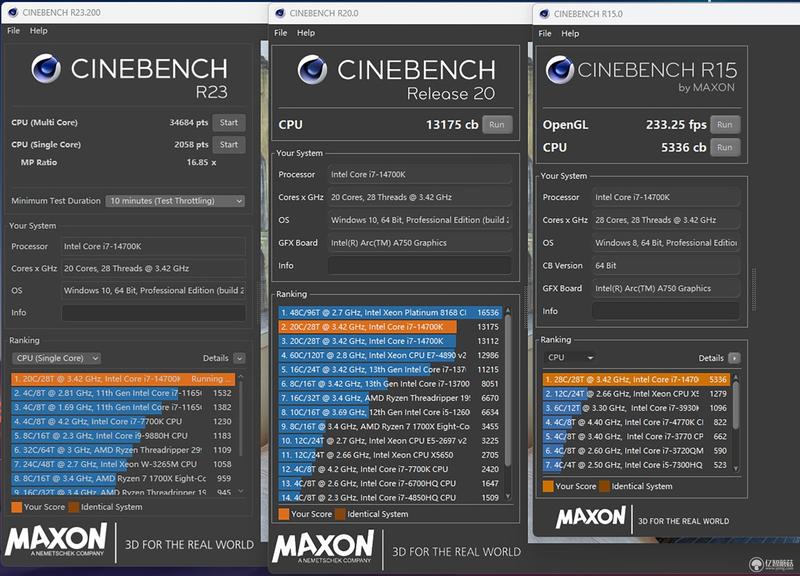Click the Info field in Cinebench R23

tap(154, 313)
